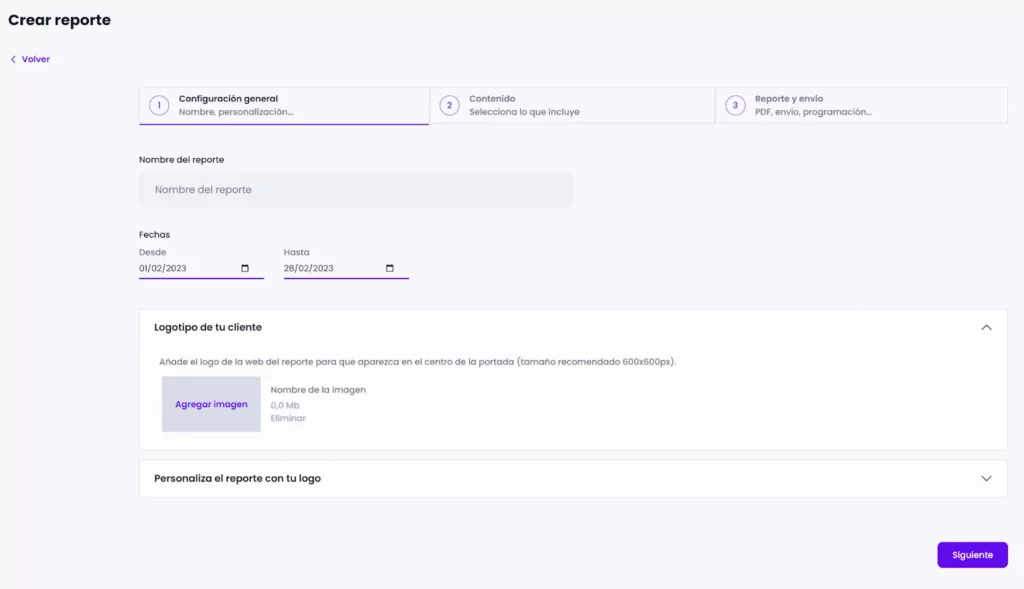Select the Configuración general tab
The width and height of the screenshot is (1024, 589).
pos(236,105)
